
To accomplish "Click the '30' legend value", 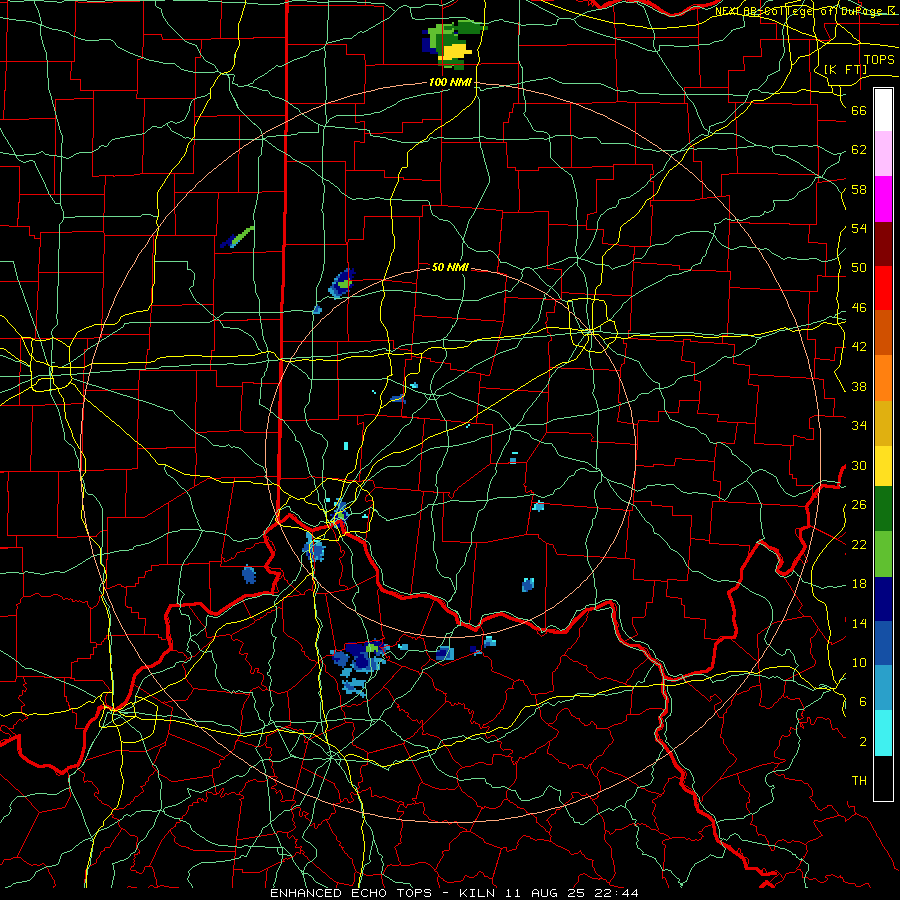I will pyautogui.click(x=859, y=465).
